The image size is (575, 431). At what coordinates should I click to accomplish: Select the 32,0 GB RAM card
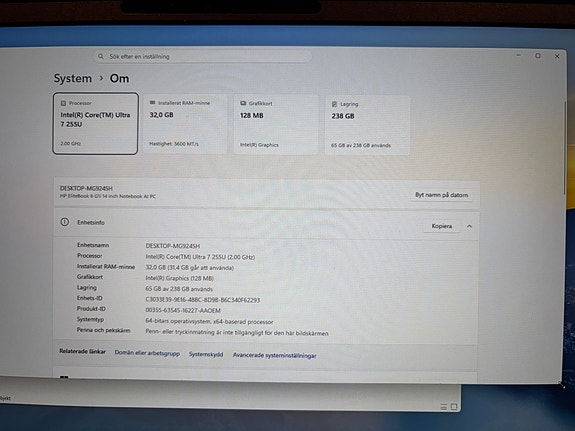pos(185,124)
